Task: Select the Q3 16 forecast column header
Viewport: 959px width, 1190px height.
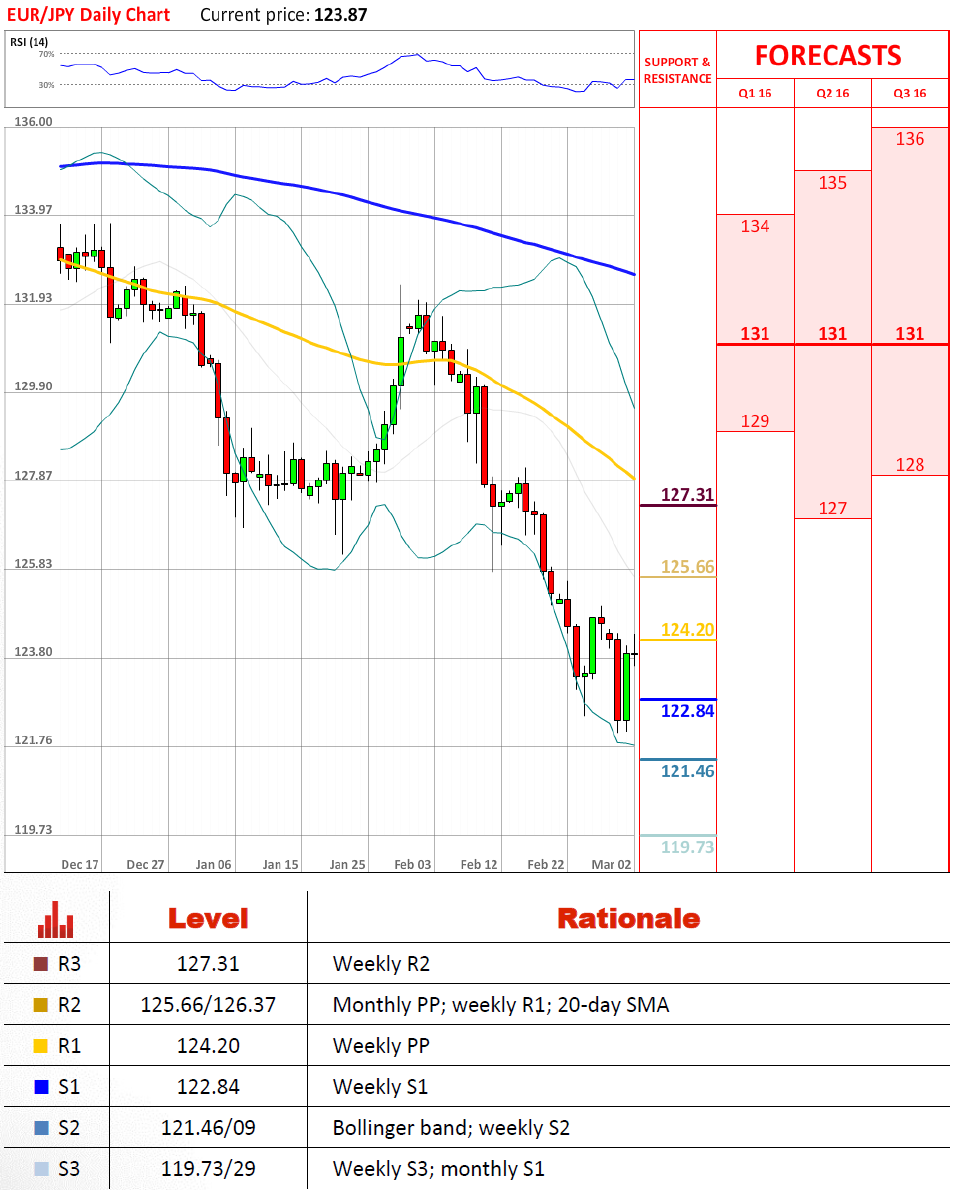Action: coord(910,93)
